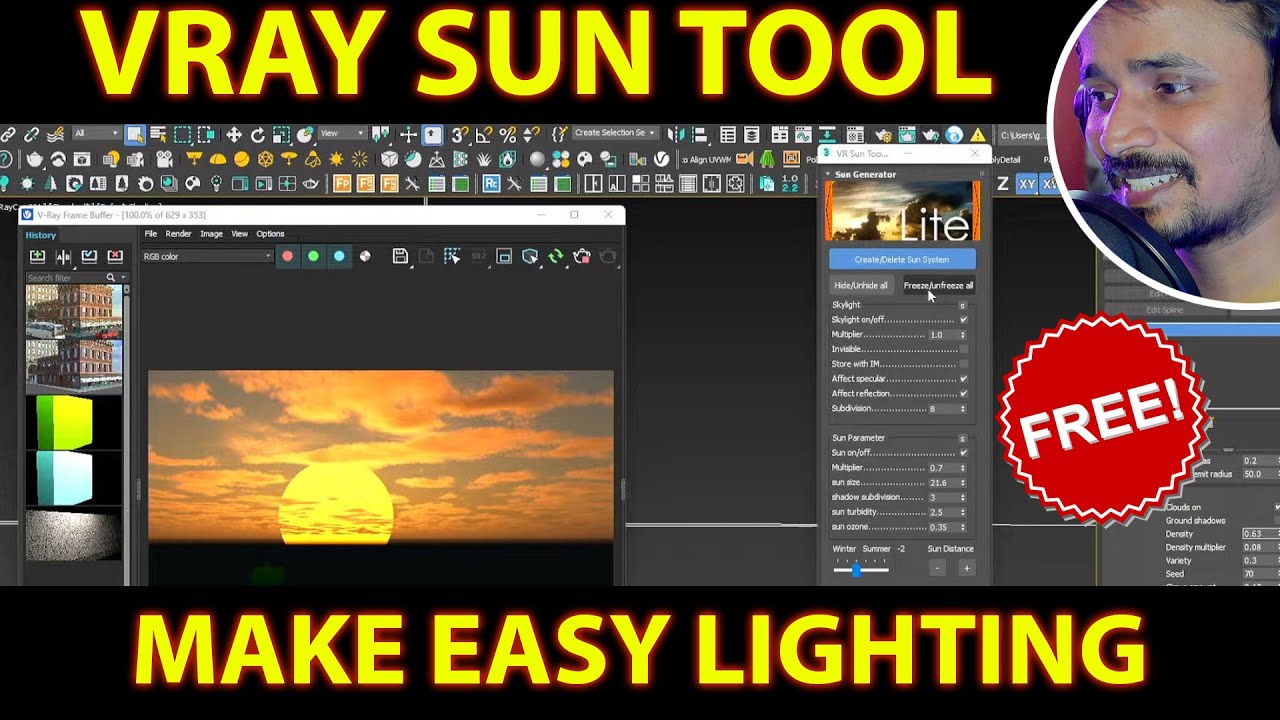This screenshot has height=720, width=1280.
Task: Click Create/Delete Sun System button
Action: coord(902,260)
